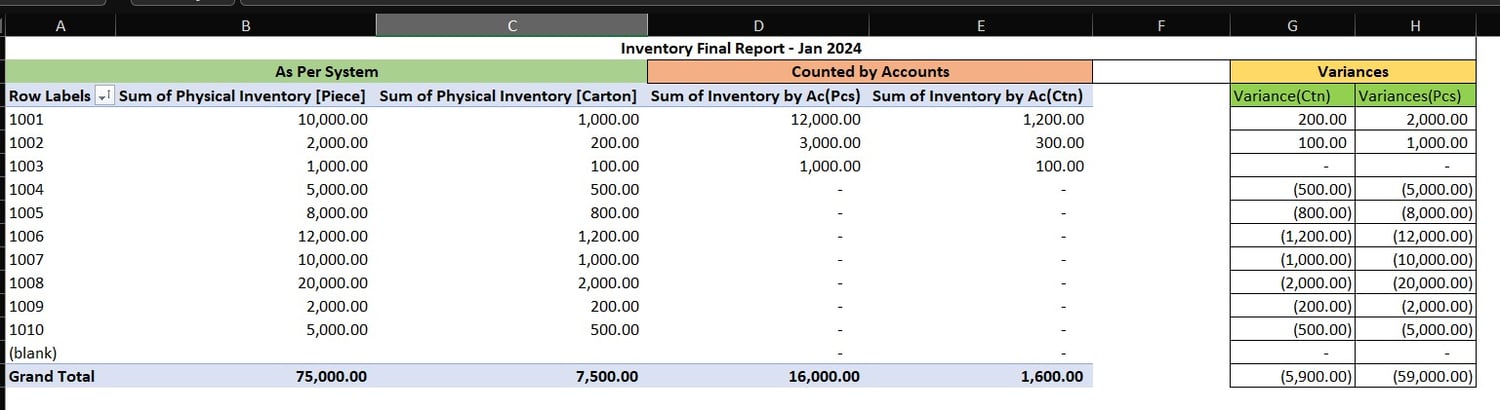1500x410 pixels.
Task: Click the Sum of Inventory by Ac(Pcs) header
Action: [x=756, y=96]
